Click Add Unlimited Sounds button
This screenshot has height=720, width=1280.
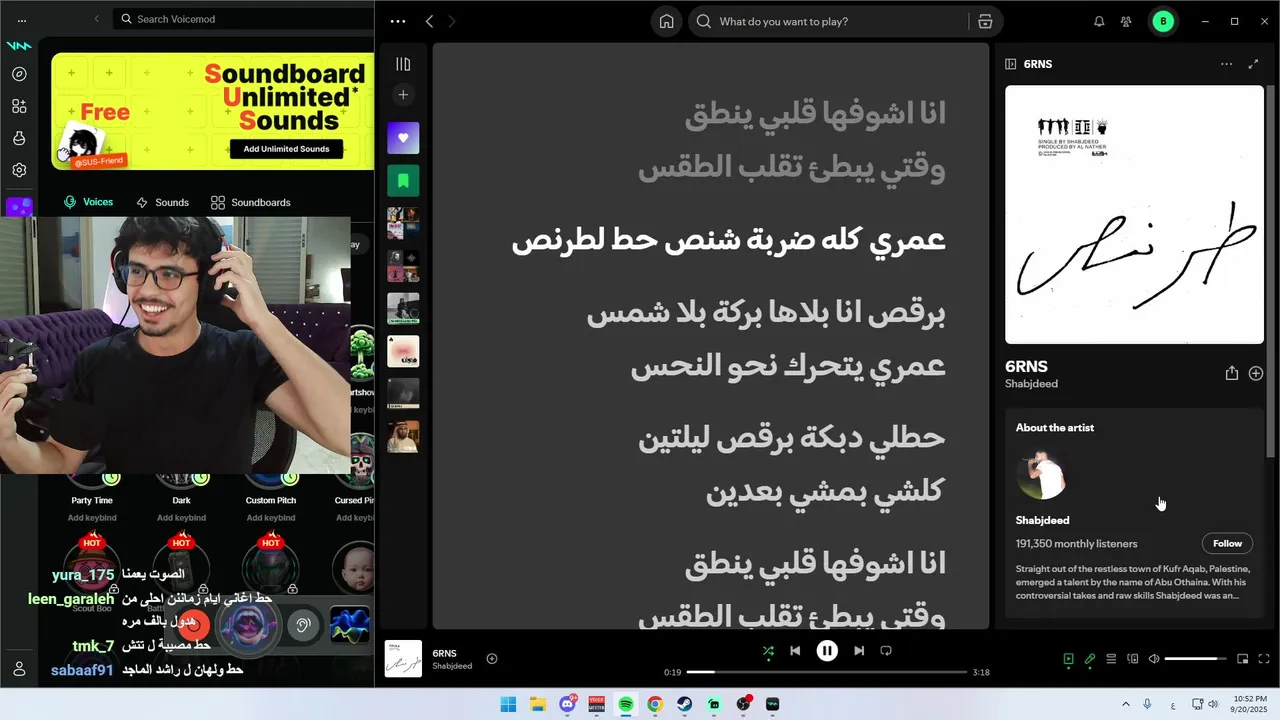[286, 149]
